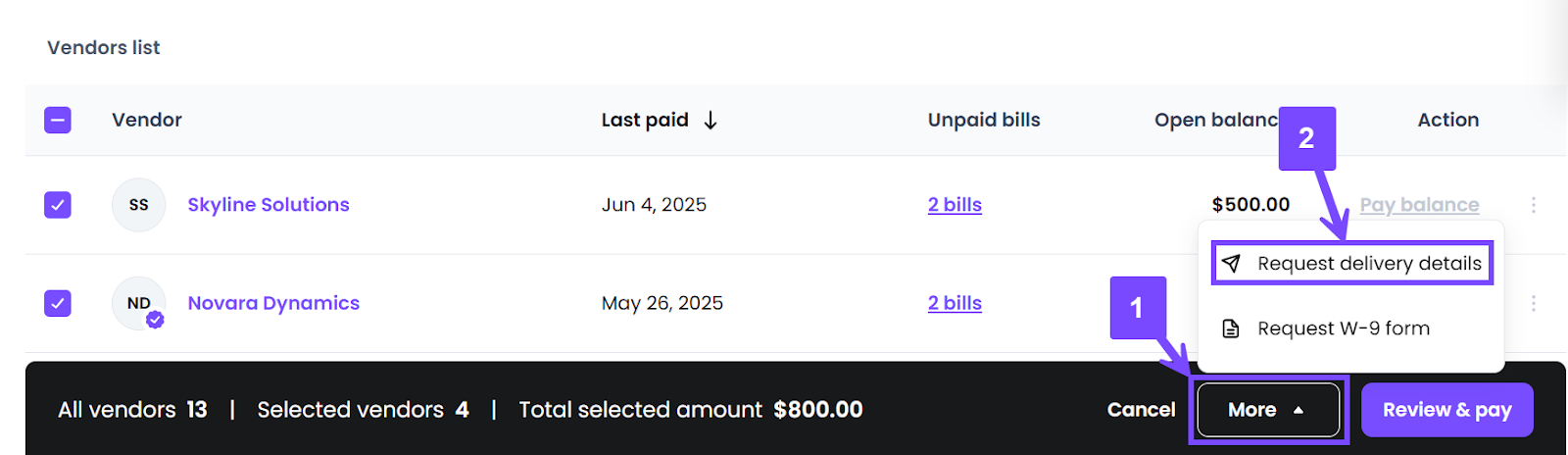Click the document icon beside Request W-9 form
The width and height of the screenshot is (1568, 455).
coord(1231,329)
